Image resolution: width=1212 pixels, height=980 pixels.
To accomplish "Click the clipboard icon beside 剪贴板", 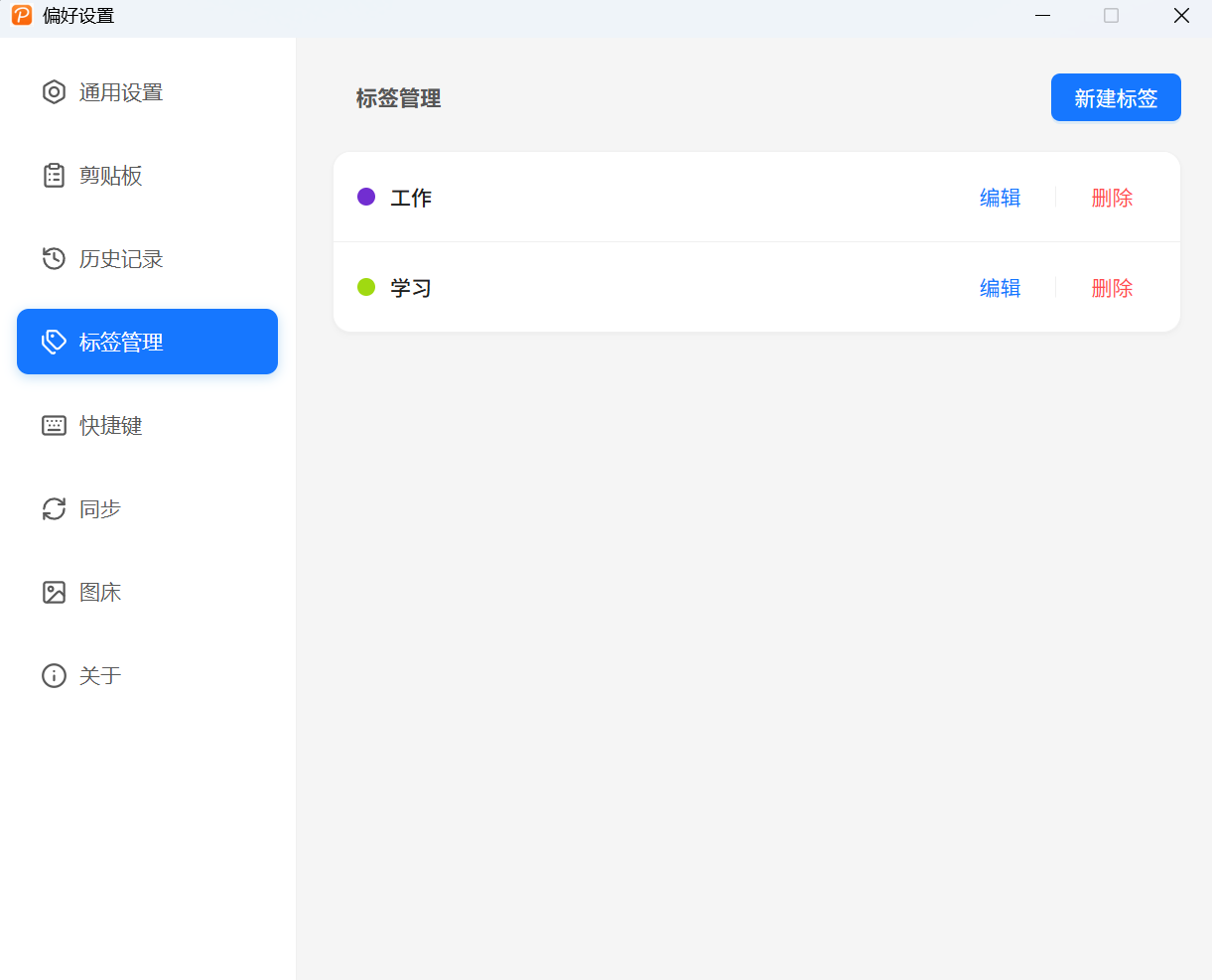I will [x=54, y=176].
